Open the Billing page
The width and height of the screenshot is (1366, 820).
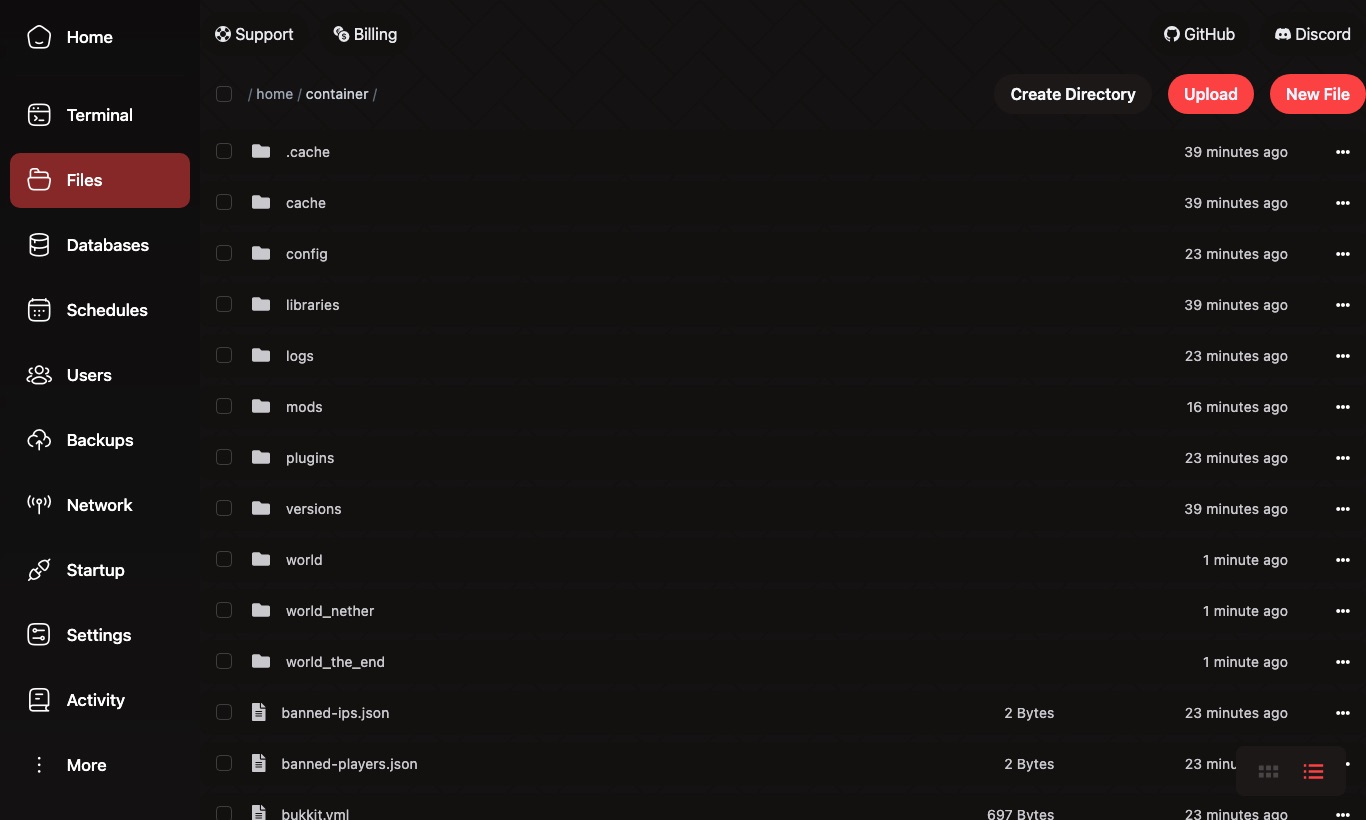pyautogui.click(x=365, y=34)
